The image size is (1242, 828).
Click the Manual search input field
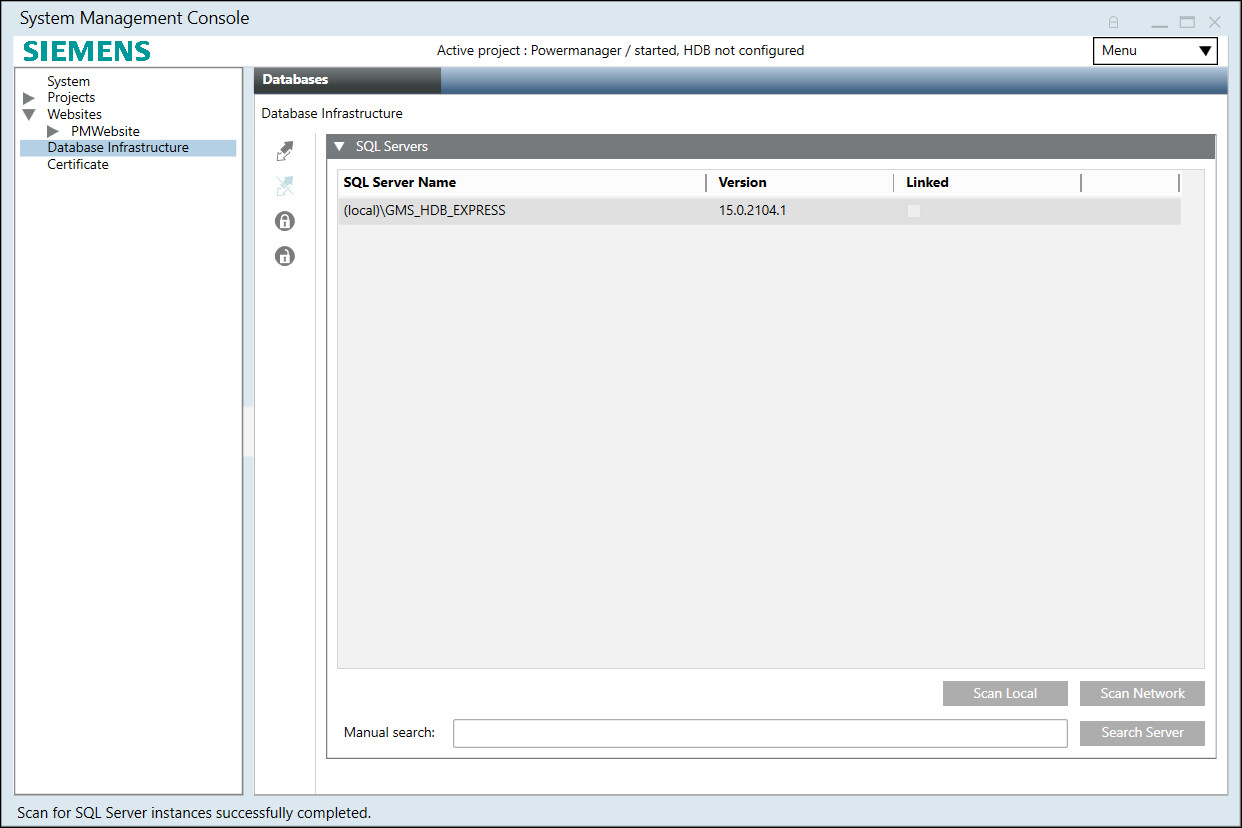760,732
